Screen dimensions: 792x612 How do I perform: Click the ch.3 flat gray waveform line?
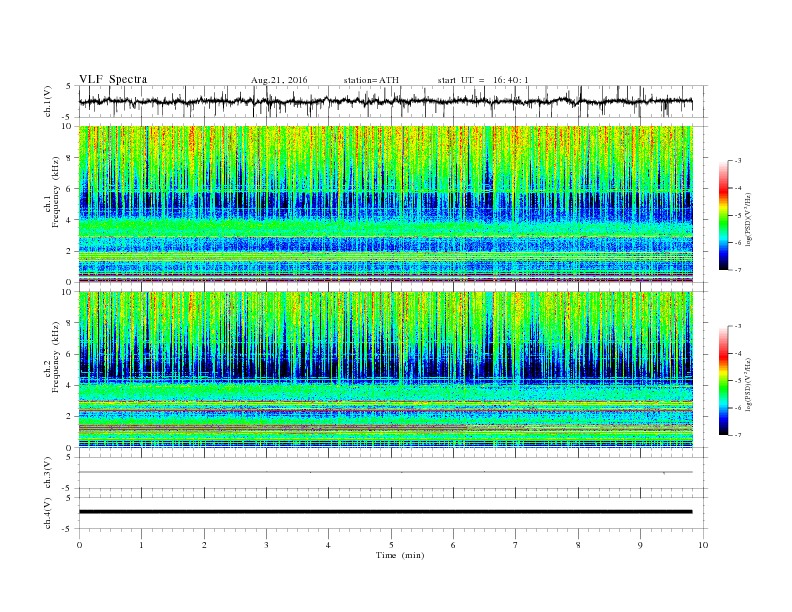[x=385, y=472]
